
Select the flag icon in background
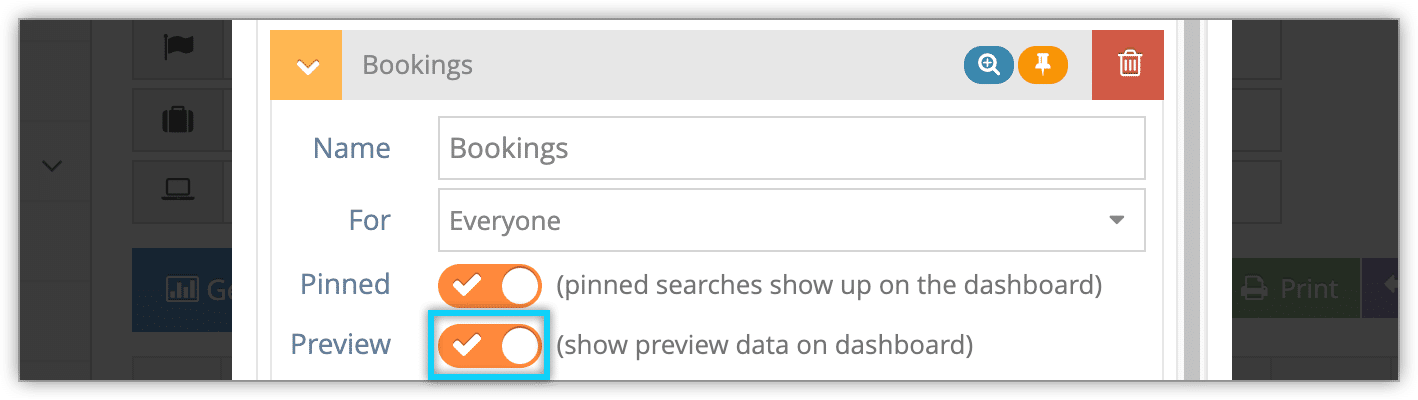[x=178, y=45]
